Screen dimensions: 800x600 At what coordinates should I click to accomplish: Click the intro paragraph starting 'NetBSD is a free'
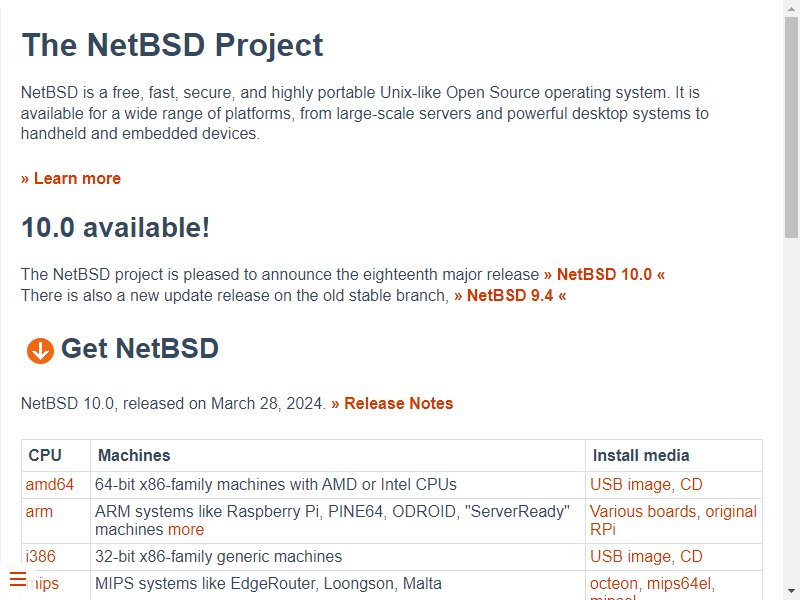click(x=365, y=113)
